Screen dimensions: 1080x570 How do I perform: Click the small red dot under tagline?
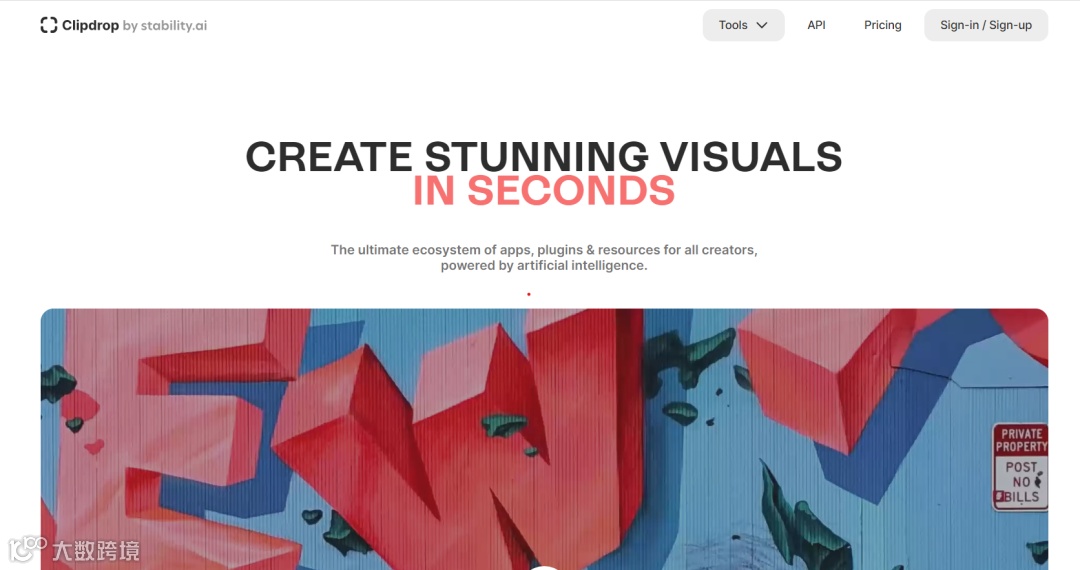click(x=529, y=294)
